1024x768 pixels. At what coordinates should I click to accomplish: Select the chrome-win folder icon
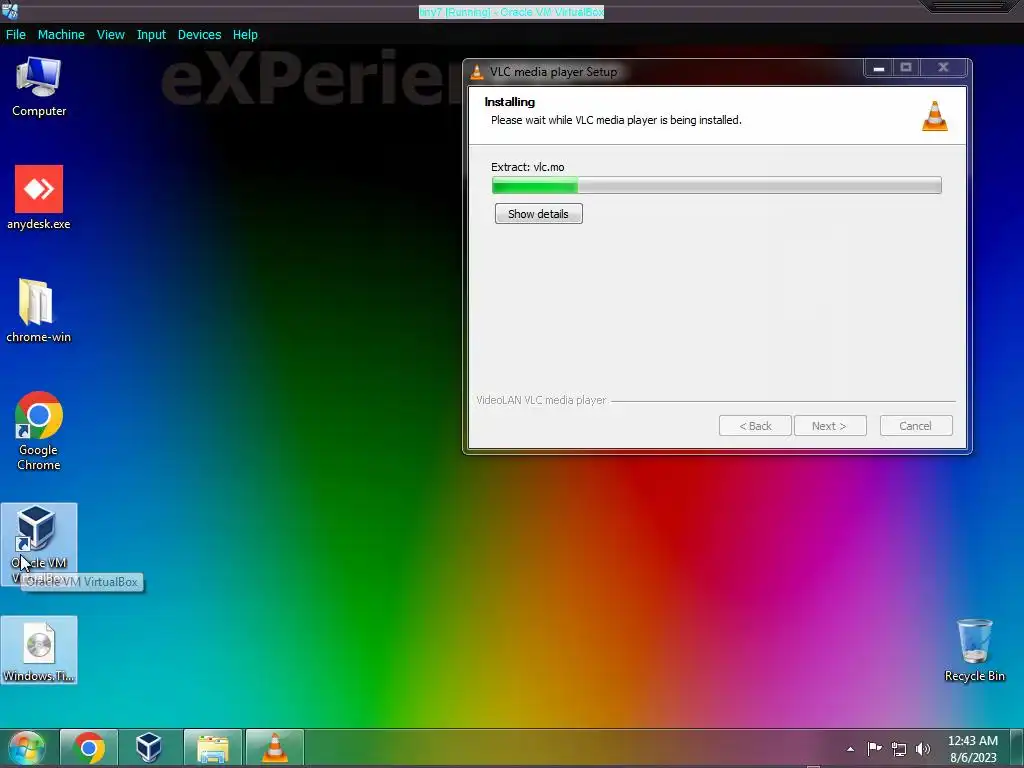[39, 311]
